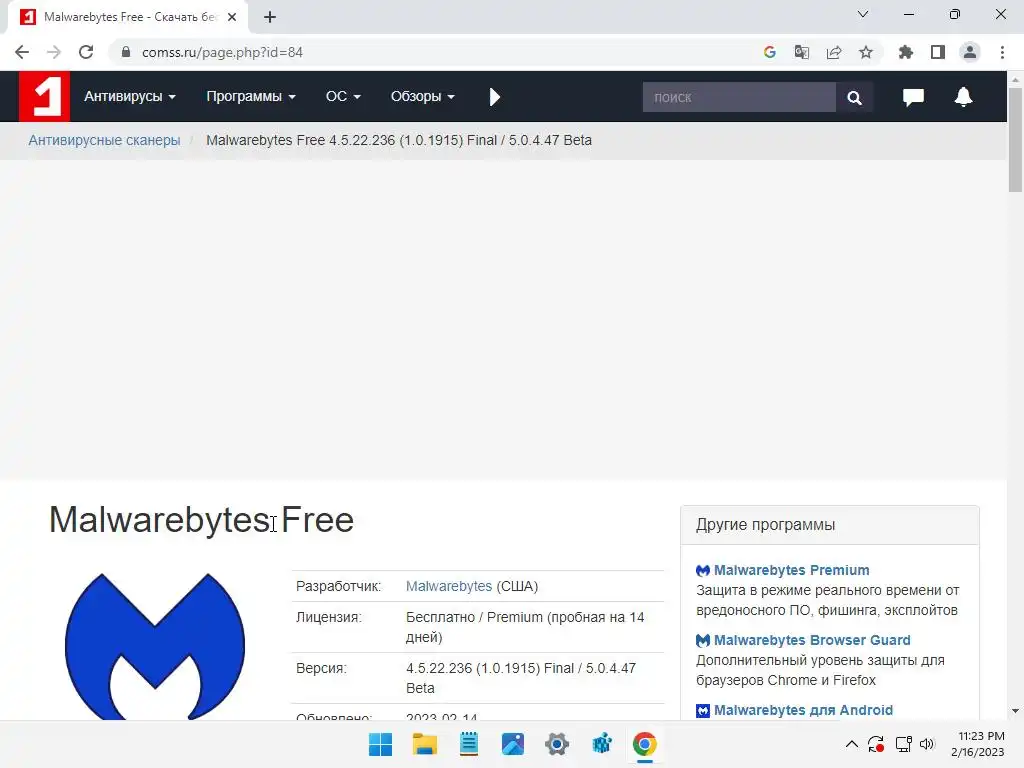Click the sync status tray icon with red dot

876,744
